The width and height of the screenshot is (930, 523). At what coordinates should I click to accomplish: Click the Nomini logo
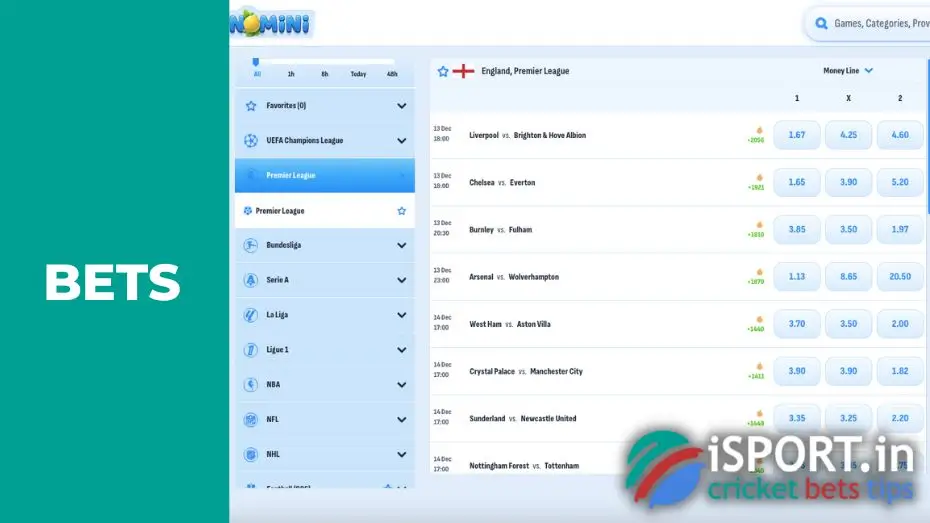[271, 22]
